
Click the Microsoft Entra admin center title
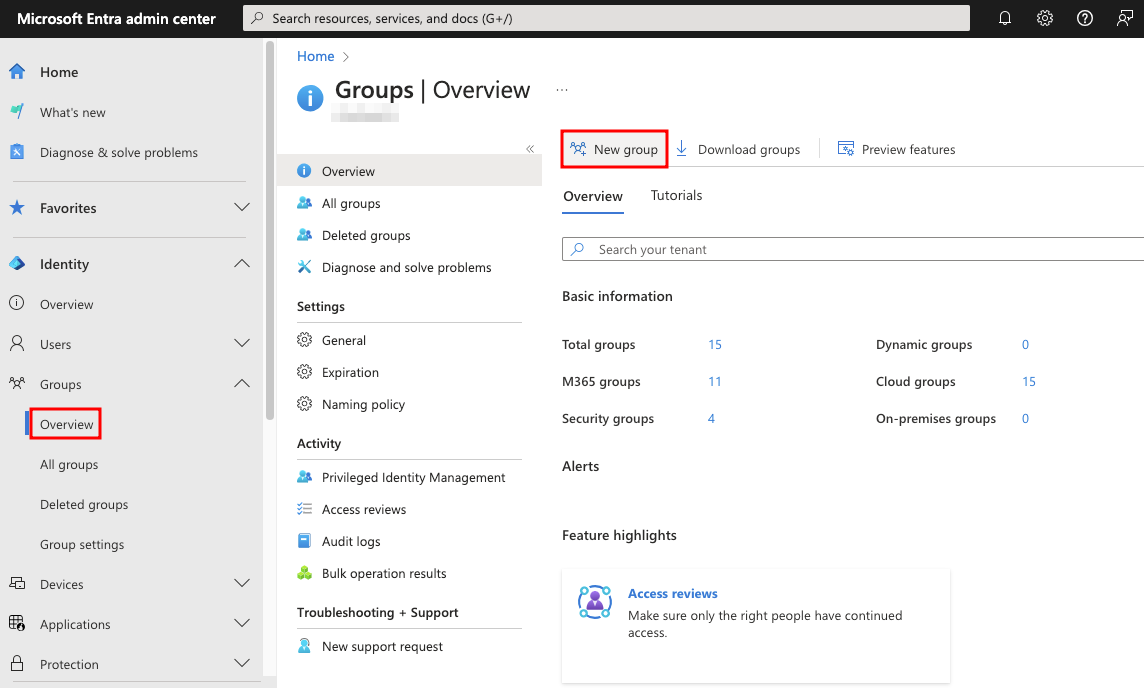[x=117, y=19]
